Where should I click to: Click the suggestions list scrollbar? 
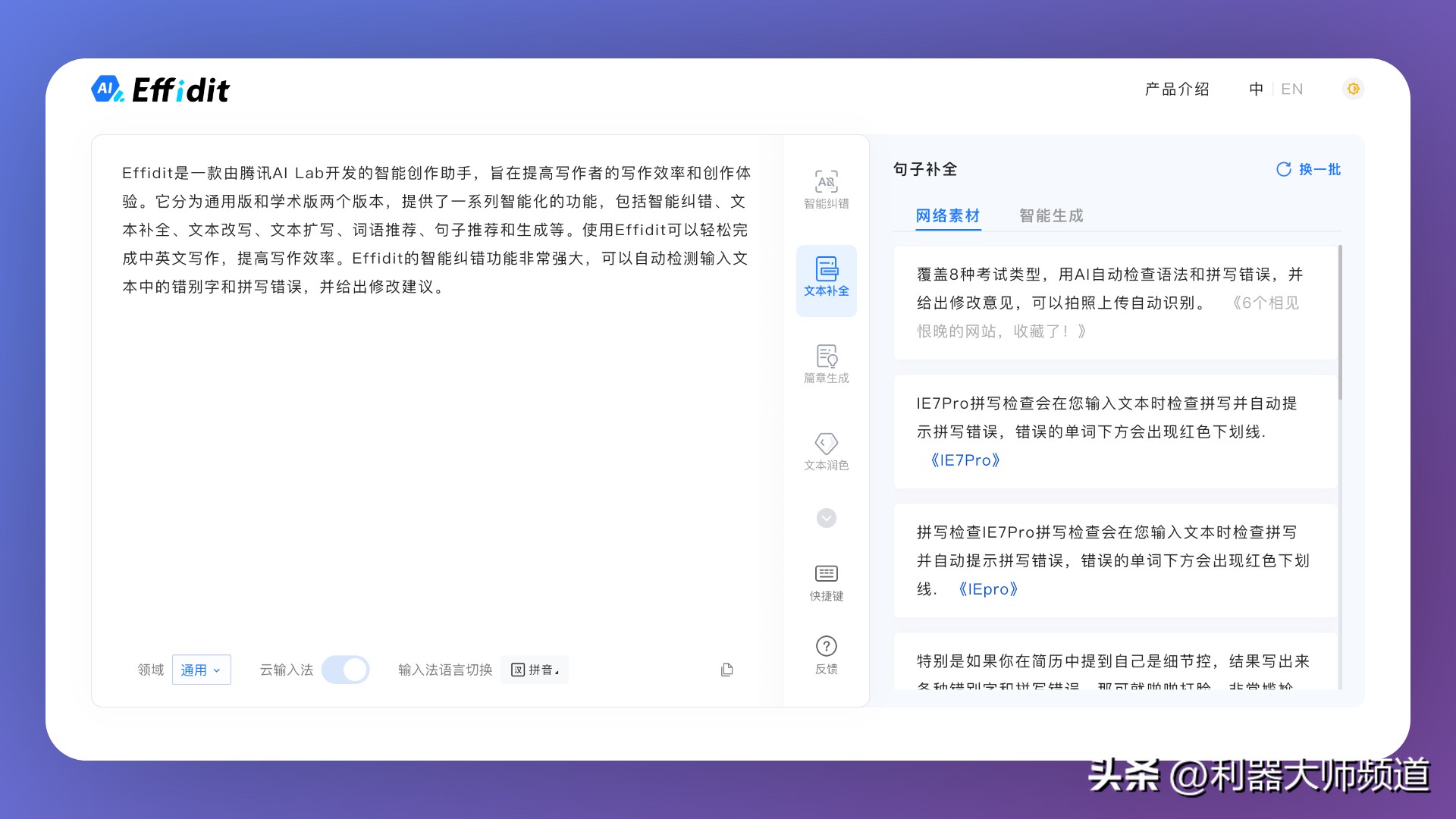(x=1340, y=322)
